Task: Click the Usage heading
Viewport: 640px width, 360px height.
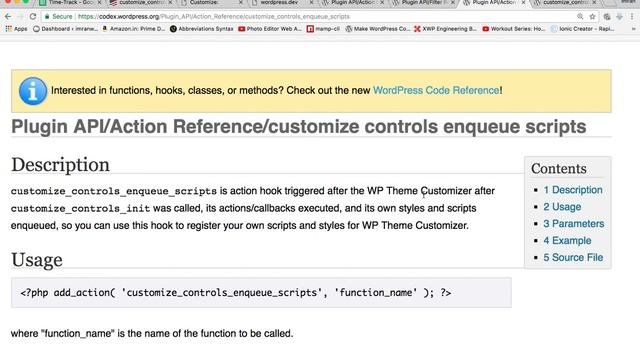Action: tap(37, 260)
